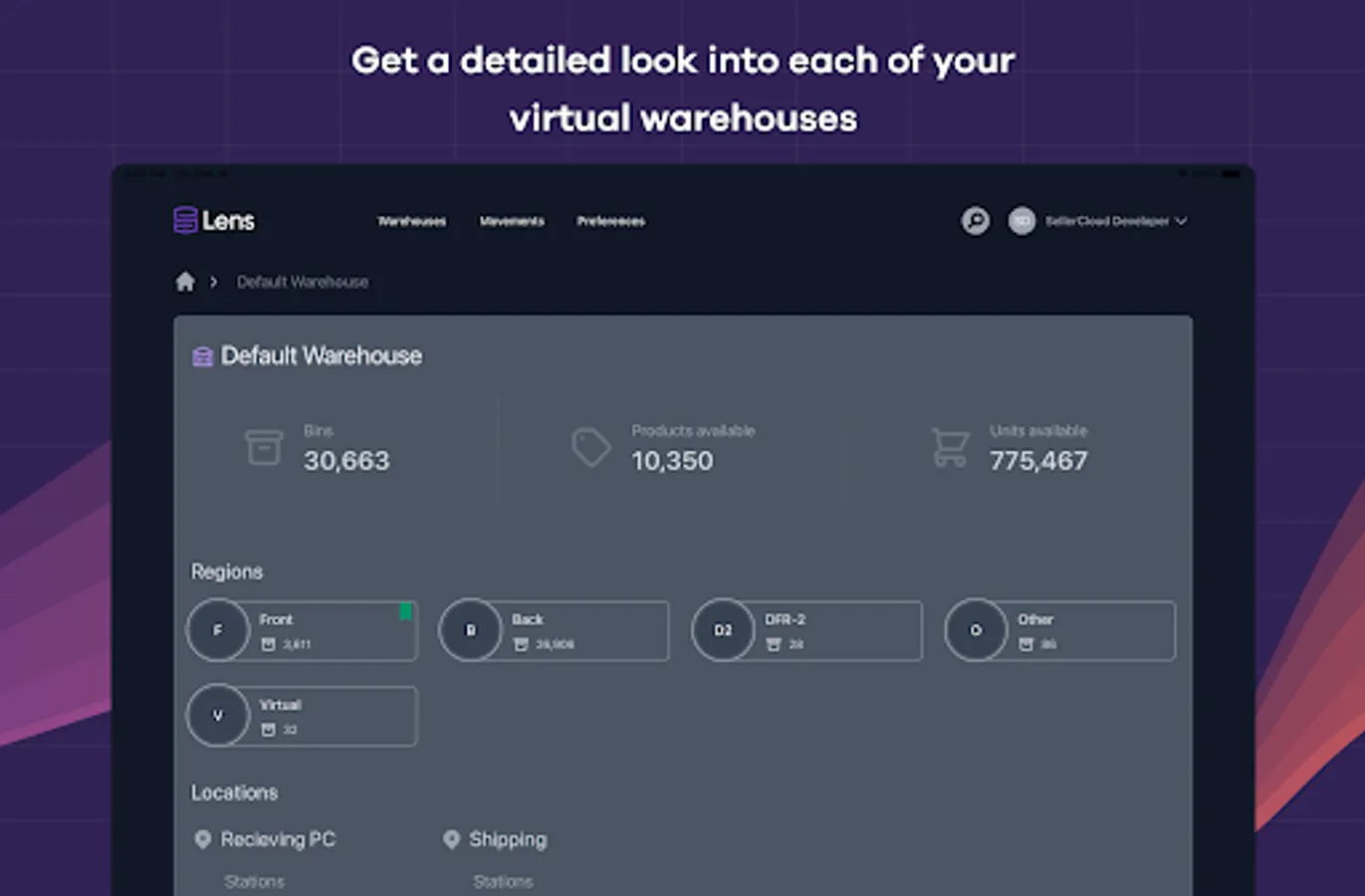This screenshot has height=896, width=1365.
Task: Open the Virtual region card
Action: [303, 716]
